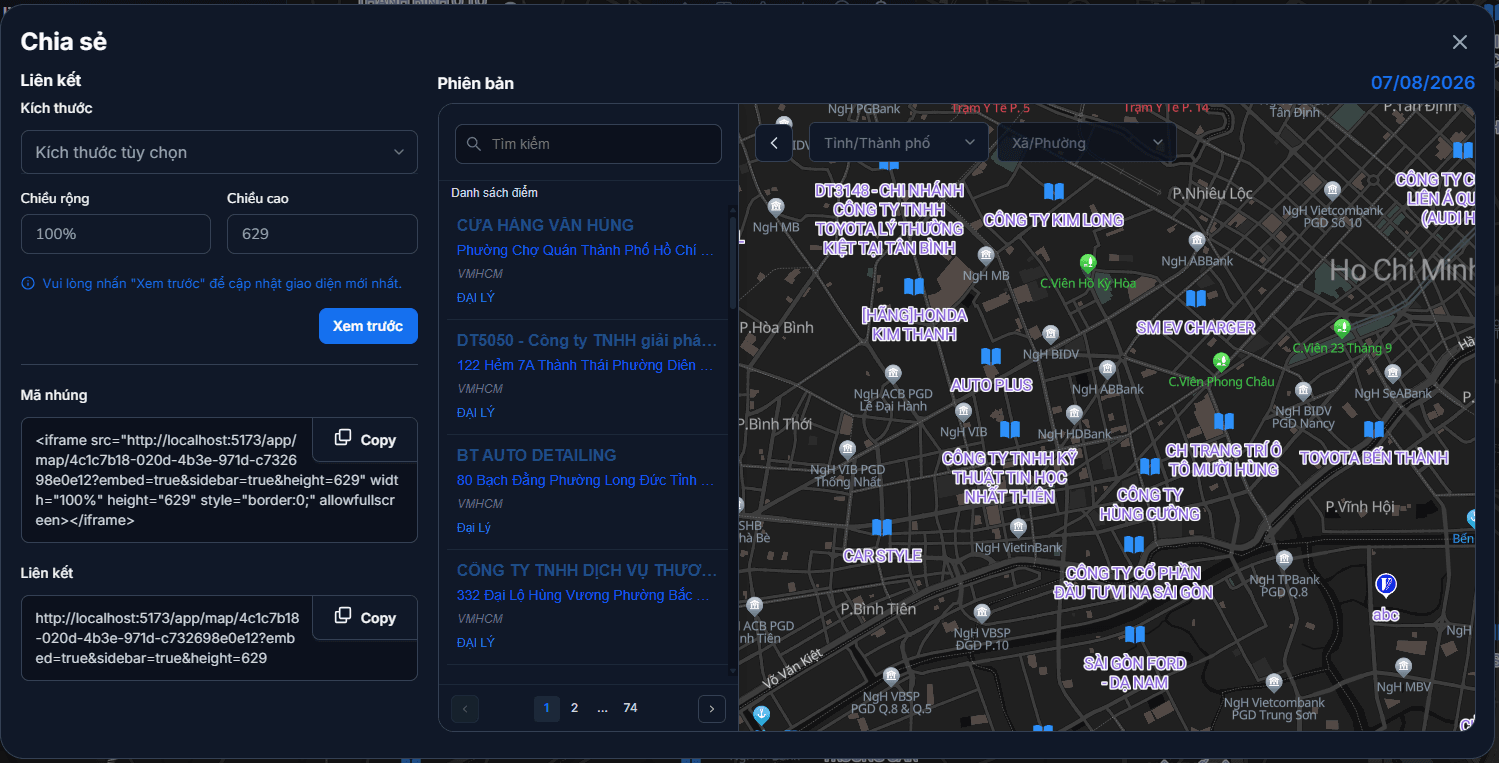Click the SÀI GÒN FORD map marker
1499x763 pixels.
coord(1134,634)
